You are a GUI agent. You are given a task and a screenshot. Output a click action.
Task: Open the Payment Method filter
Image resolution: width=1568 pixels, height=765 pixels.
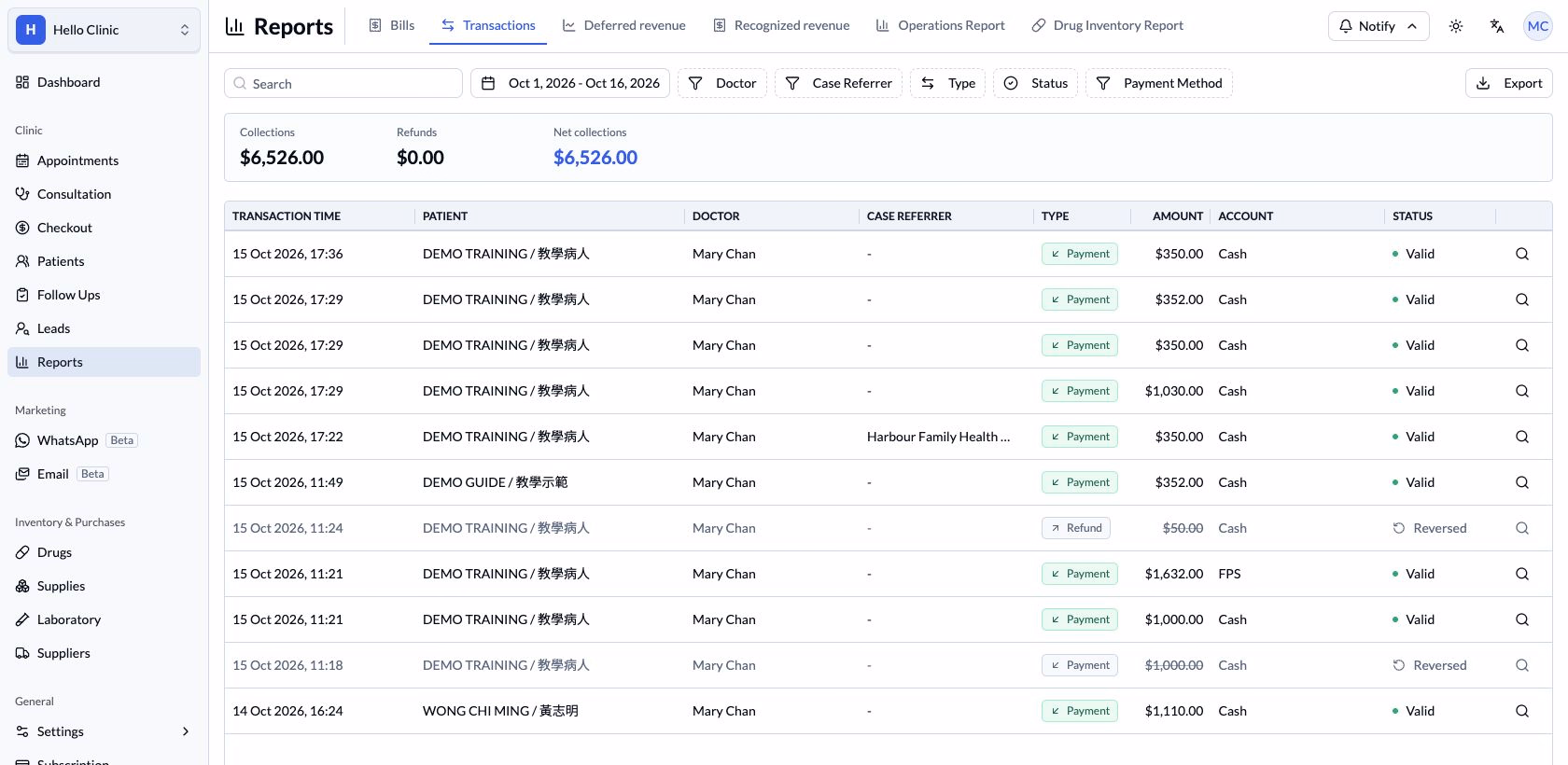pyautogui.click(x=1159, y=83)
